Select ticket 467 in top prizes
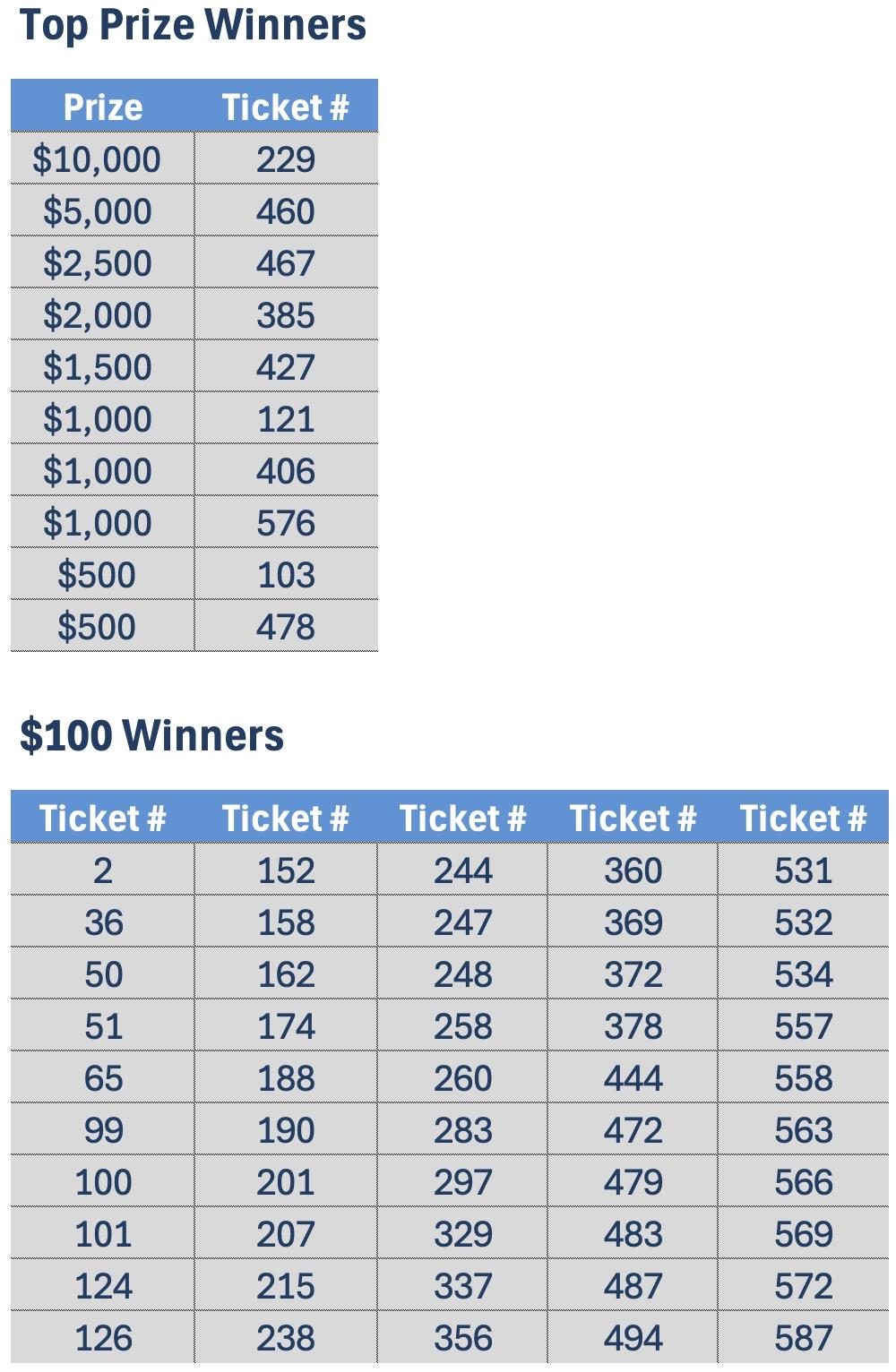Viewport: 896px width, 1372px height. [286, 263]
